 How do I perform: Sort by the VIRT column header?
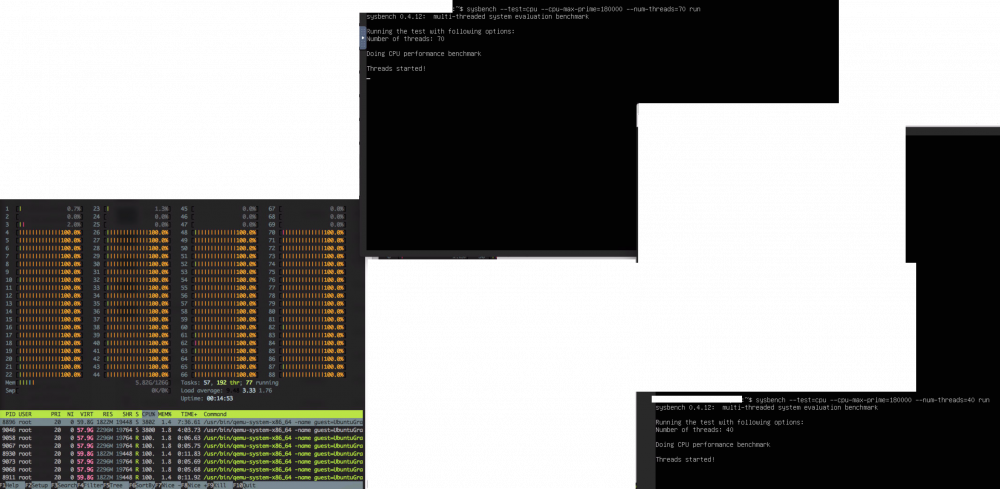pyautogui.click(x=87, y=414)
